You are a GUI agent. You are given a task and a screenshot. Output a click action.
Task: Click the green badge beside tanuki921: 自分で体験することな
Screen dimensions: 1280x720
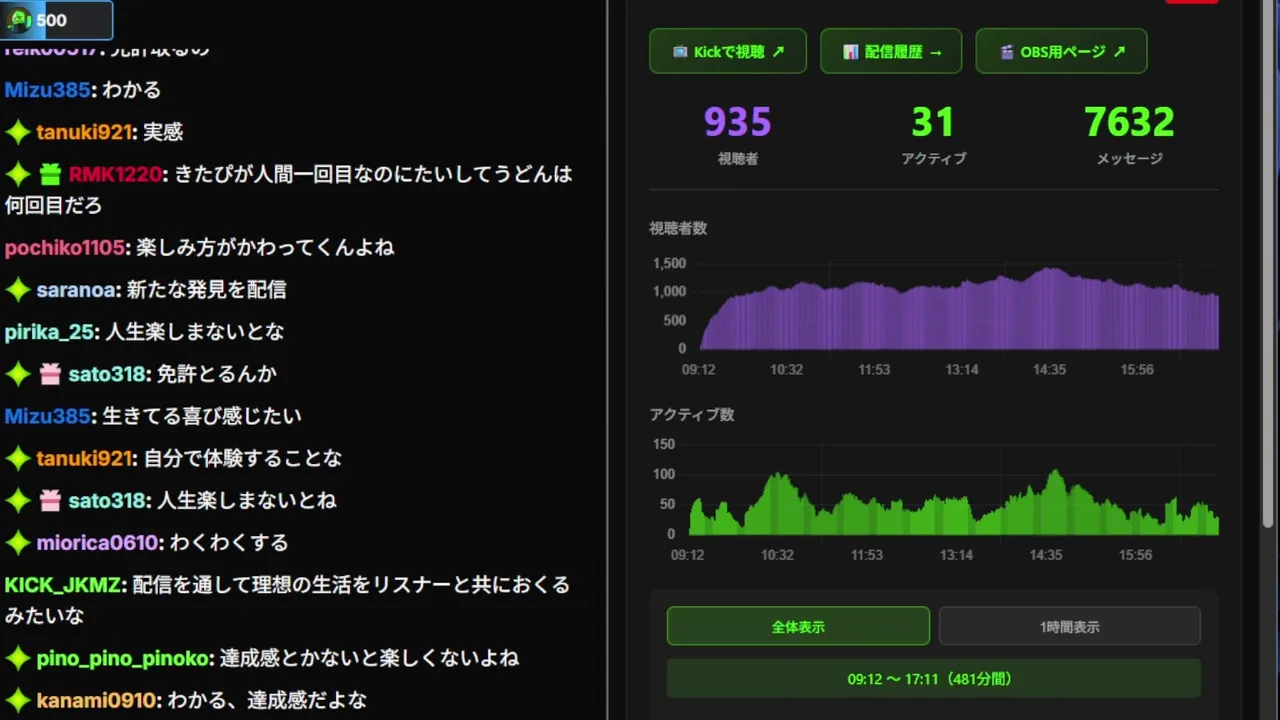[x=17, y=458]
